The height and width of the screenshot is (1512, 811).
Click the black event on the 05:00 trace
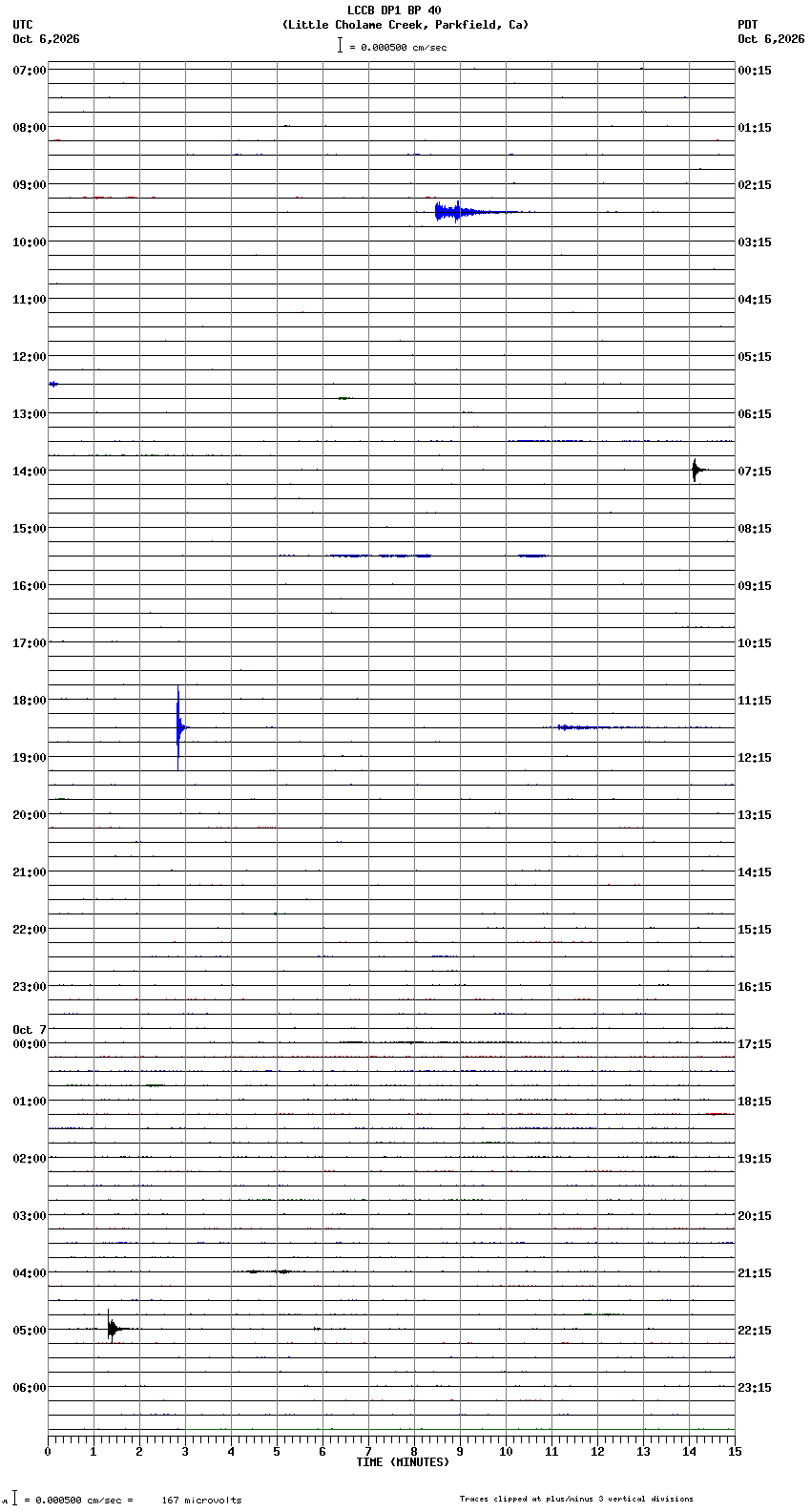click(113, 1328)
